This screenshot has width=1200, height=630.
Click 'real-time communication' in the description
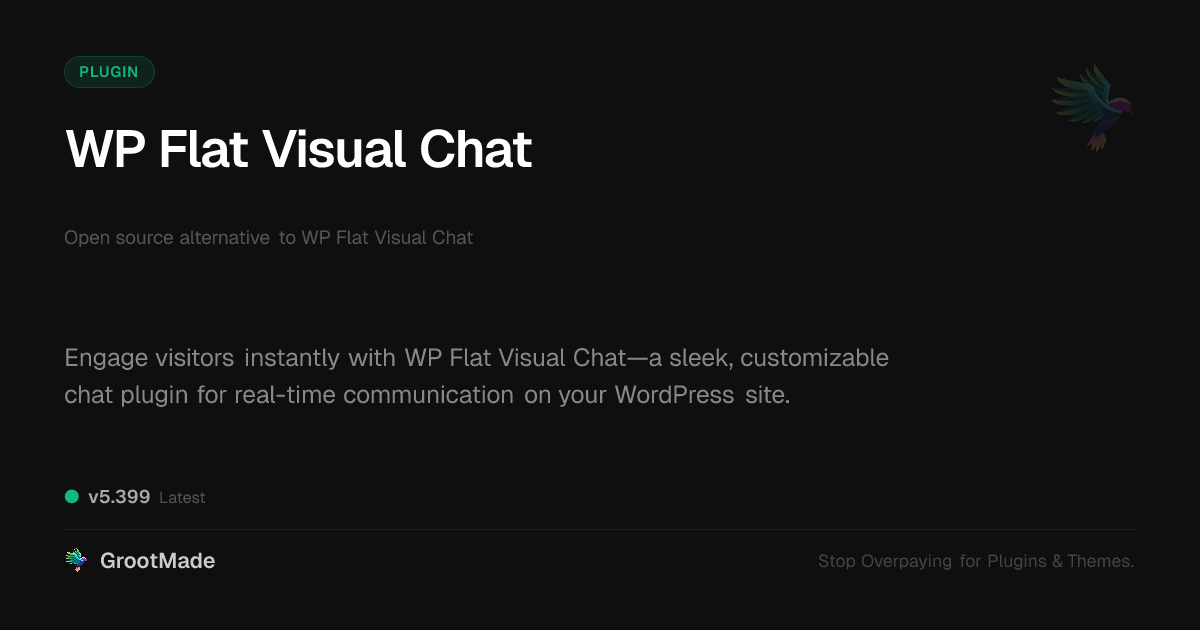coord(374,395)
